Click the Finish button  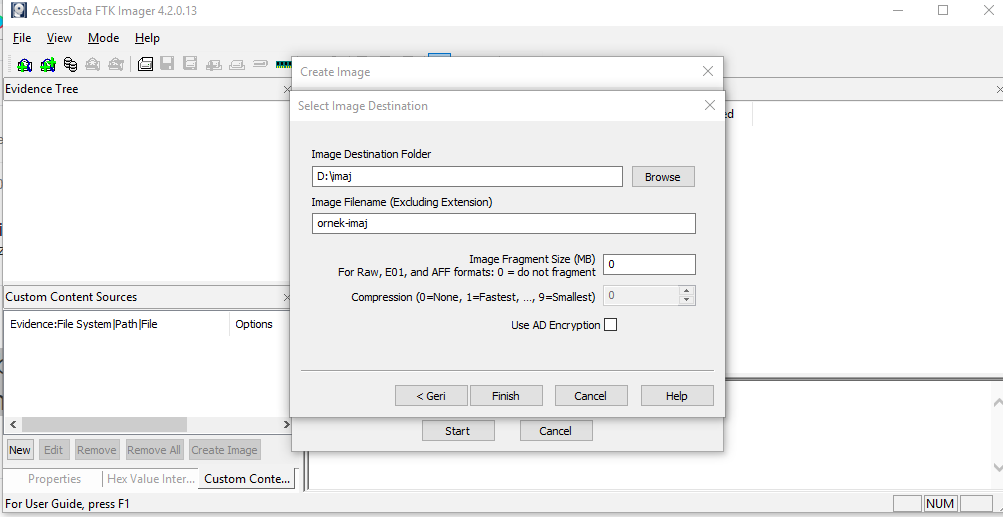506,396
